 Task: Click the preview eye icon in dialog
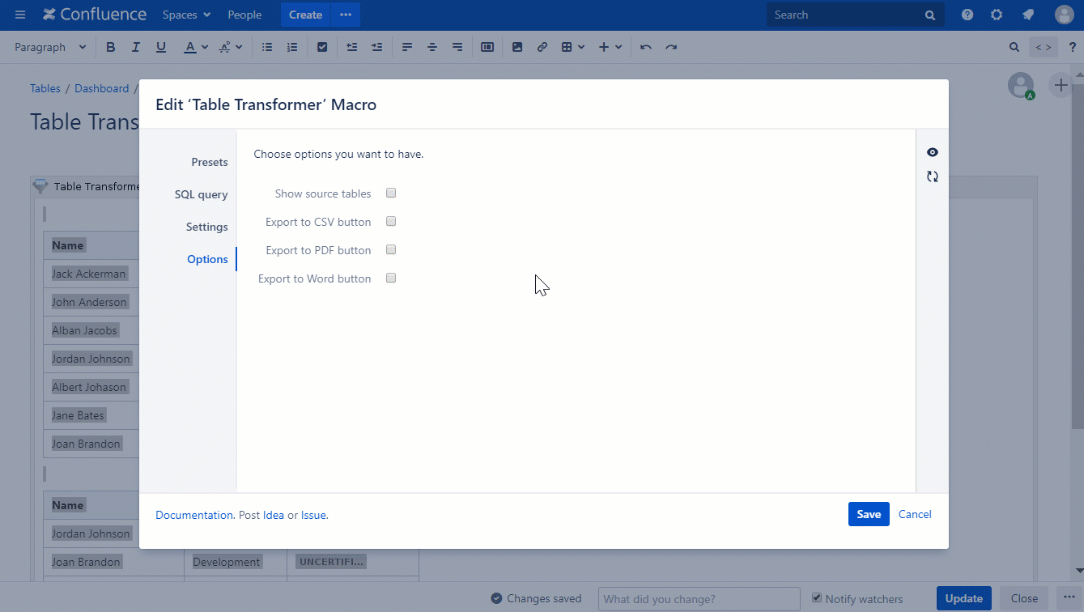(932, 152)
